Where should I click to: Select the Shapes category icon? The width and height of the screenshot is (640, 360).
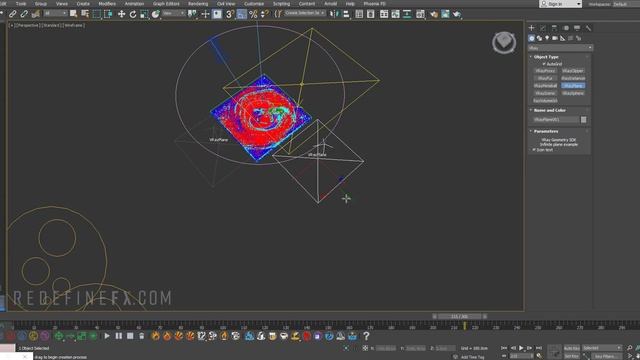(539, 38)
